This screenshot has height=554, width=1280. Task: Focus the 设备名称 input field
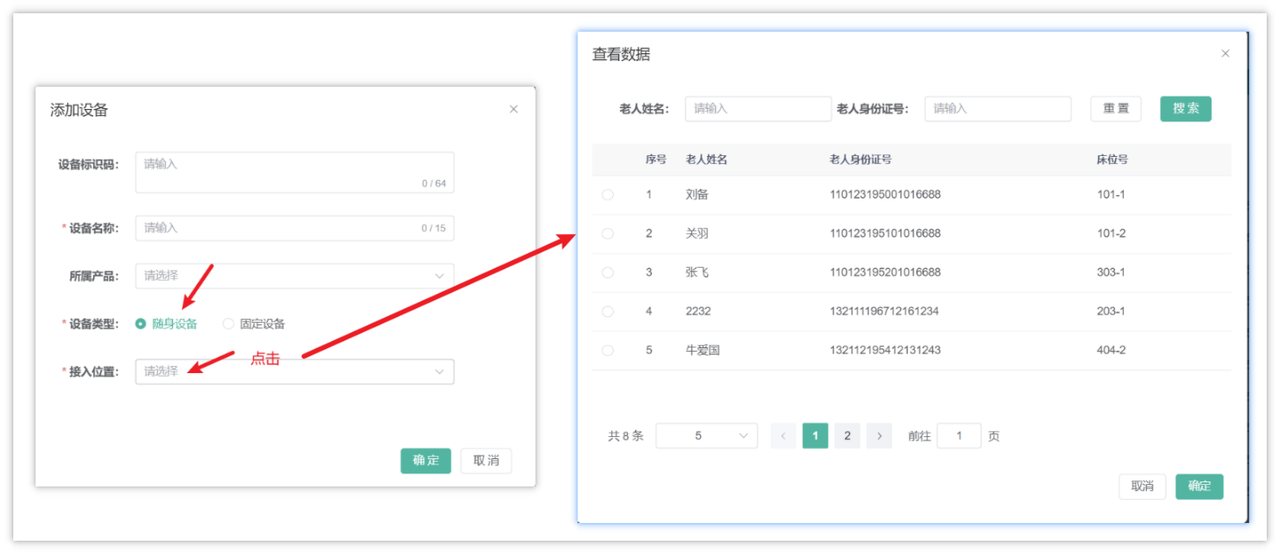coord(294,228)
